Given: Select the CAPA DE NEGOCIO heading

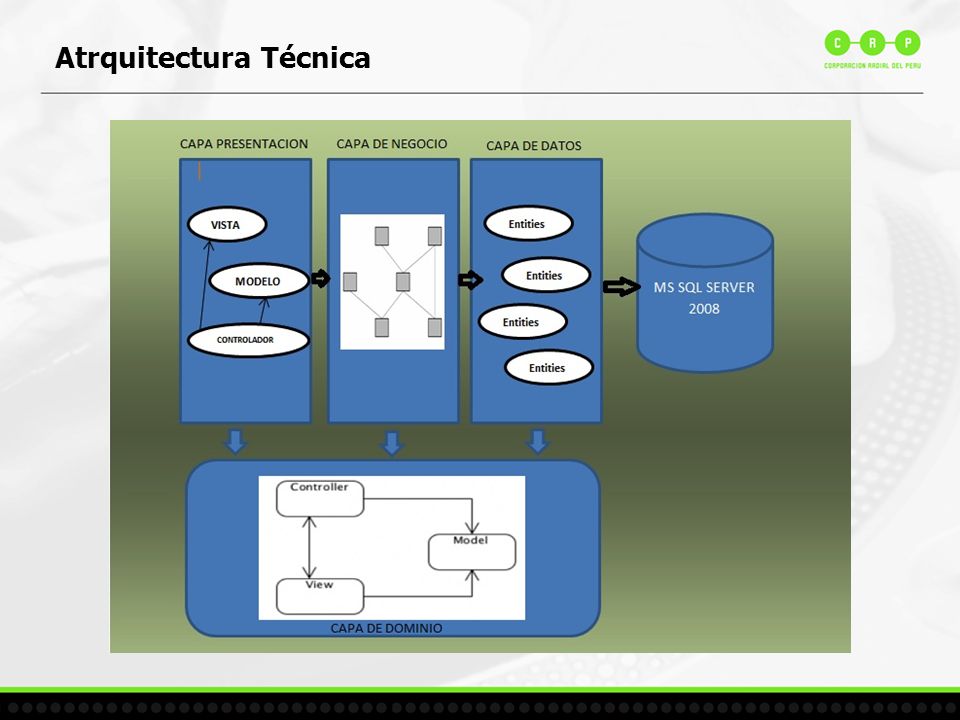Looking at the screenshot, I should coord(392,144).
